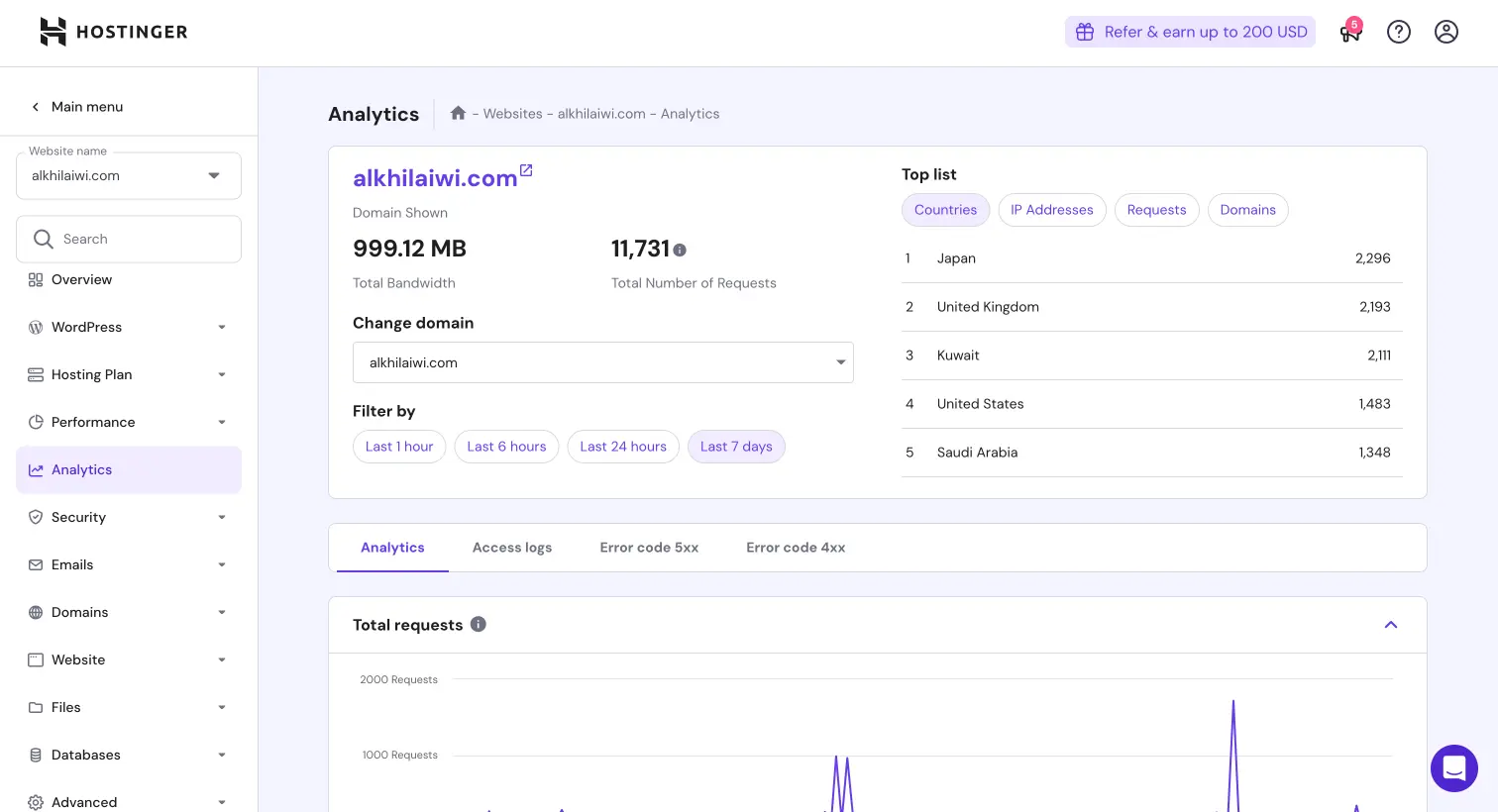Screen dimensions: 1498x812
Task: Open Overview in the sidebar
Action: click(129, 279)
